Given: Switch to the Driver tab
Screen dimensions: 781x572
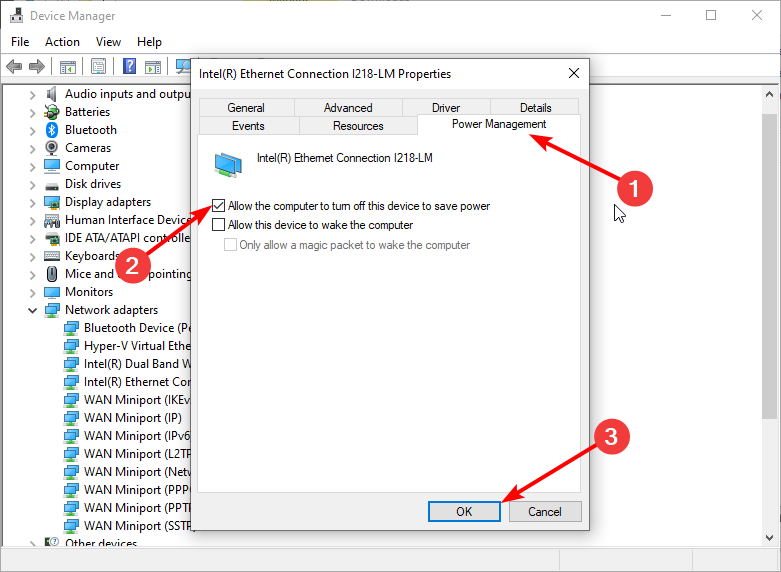Looking at the screenshot, I should (446, 108).
